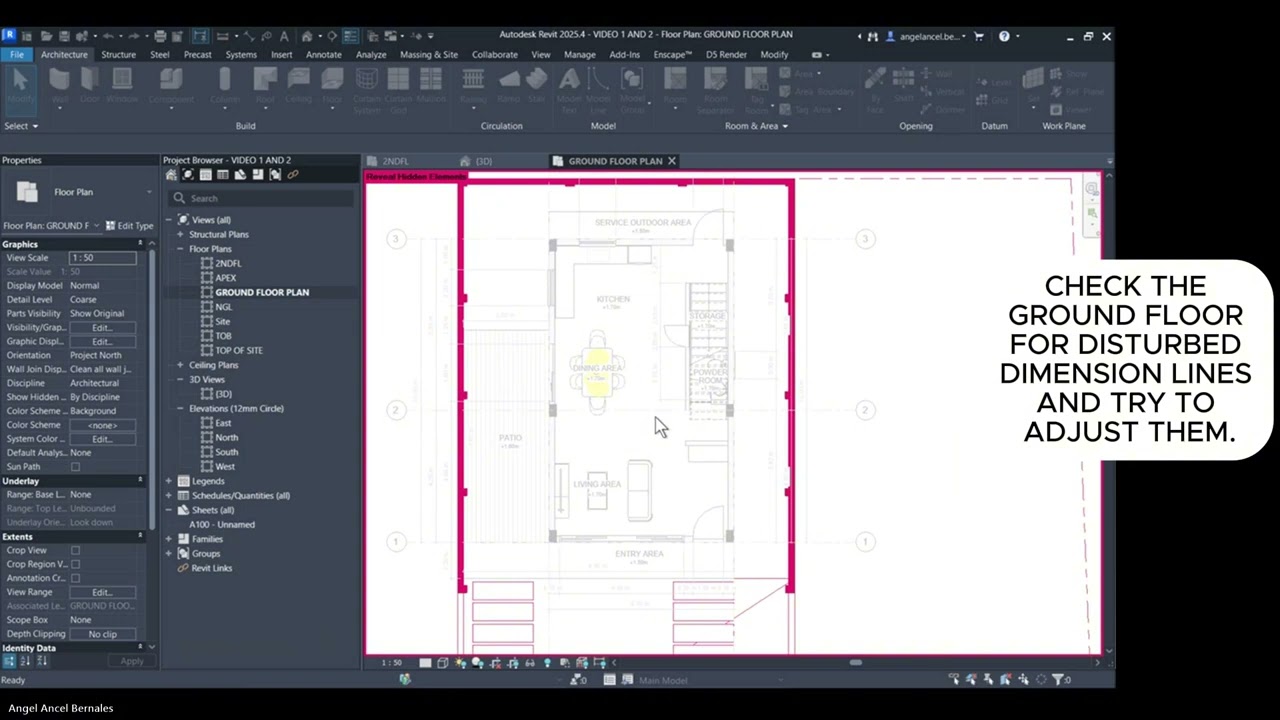Click the temporary hide/isolate glasses icon

point(530,663)
